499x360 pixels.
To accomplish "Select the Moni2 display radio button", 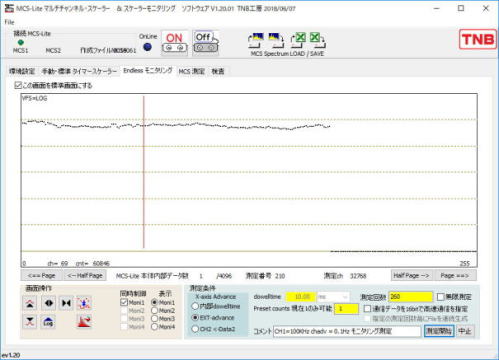I will (x=154, y=310).
